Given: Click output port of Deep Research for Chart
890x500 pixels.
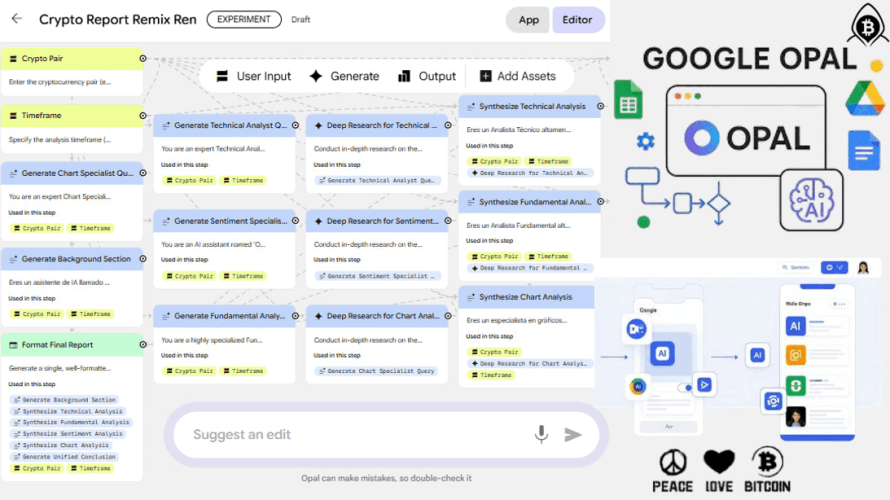Looking at the screenshot, I should (448, 316).
